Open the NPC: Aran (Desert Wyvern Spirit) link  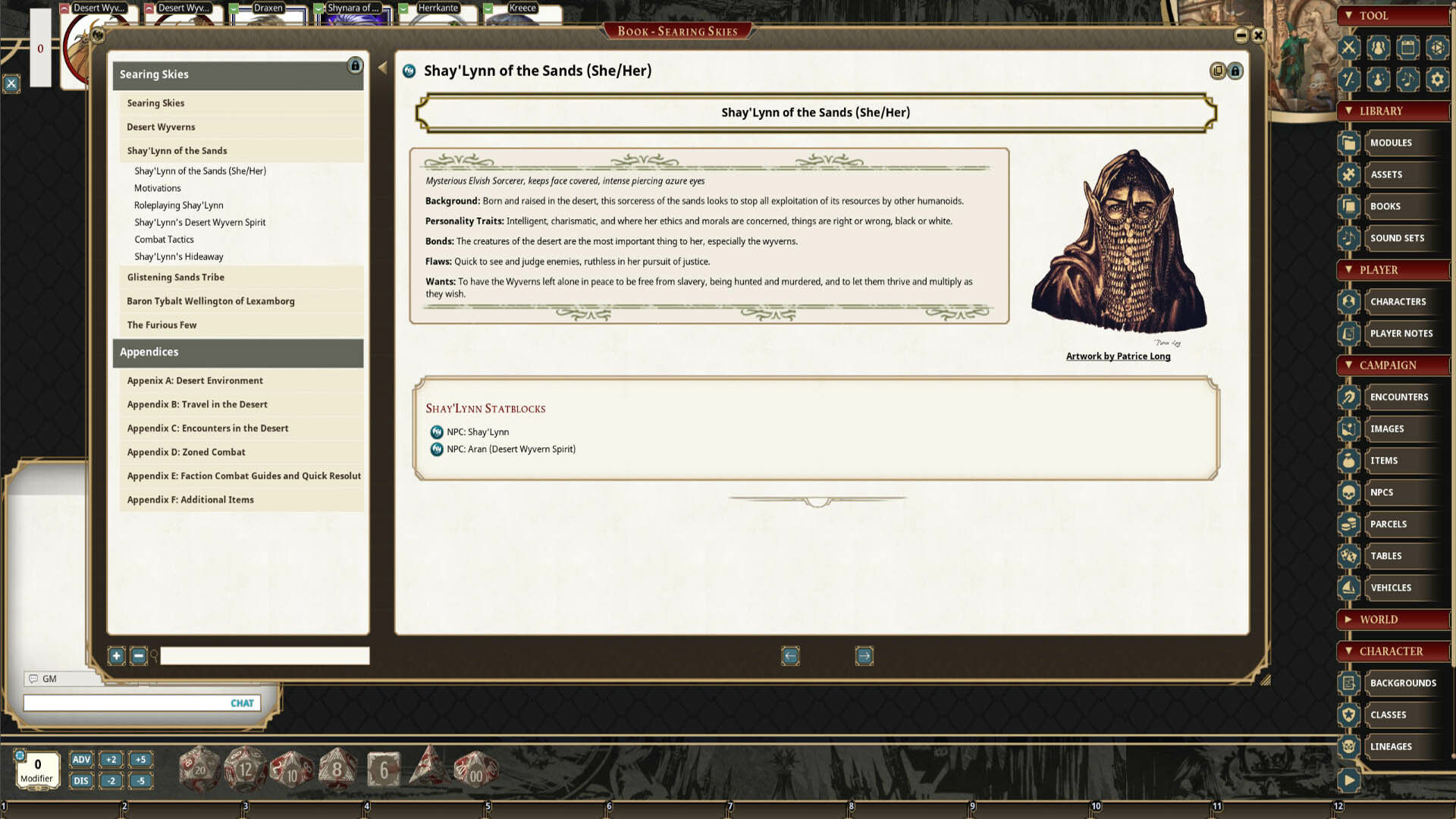tap(511, 449)
